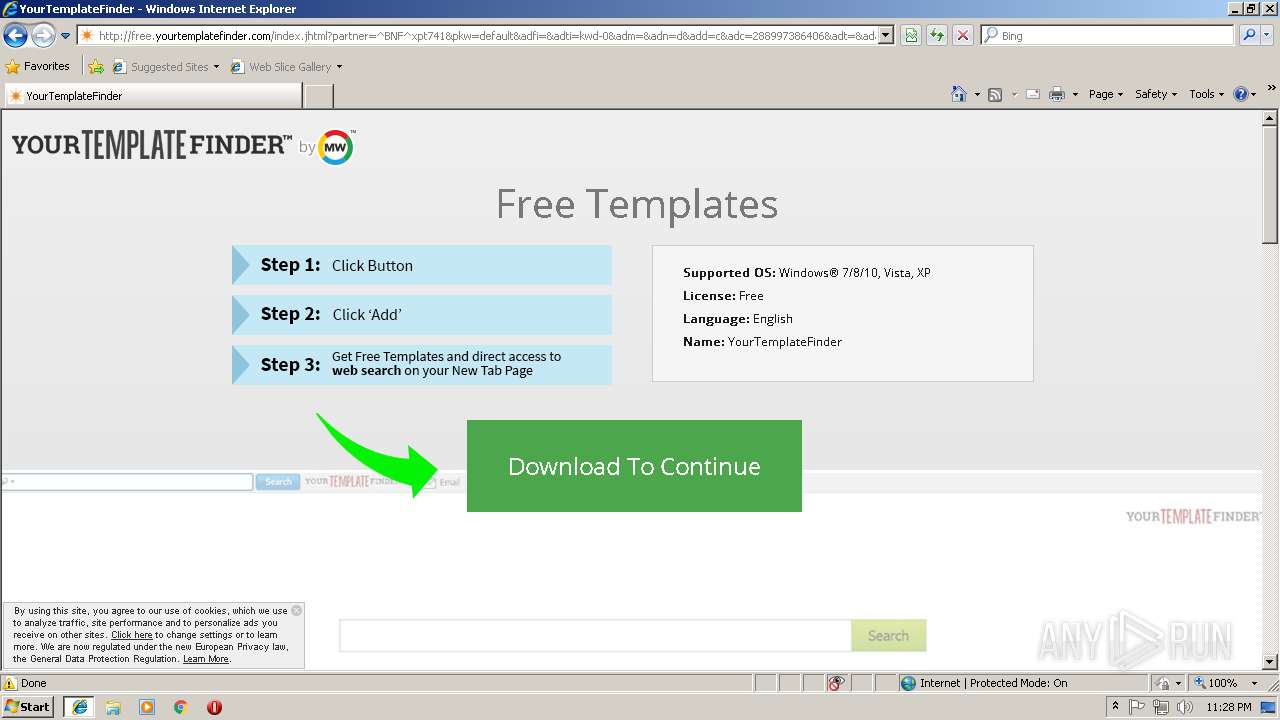The width and height of the screenshot is (1280, 720).
Task: Click the 'Free Templates' heading
Action: pos(637,204)
